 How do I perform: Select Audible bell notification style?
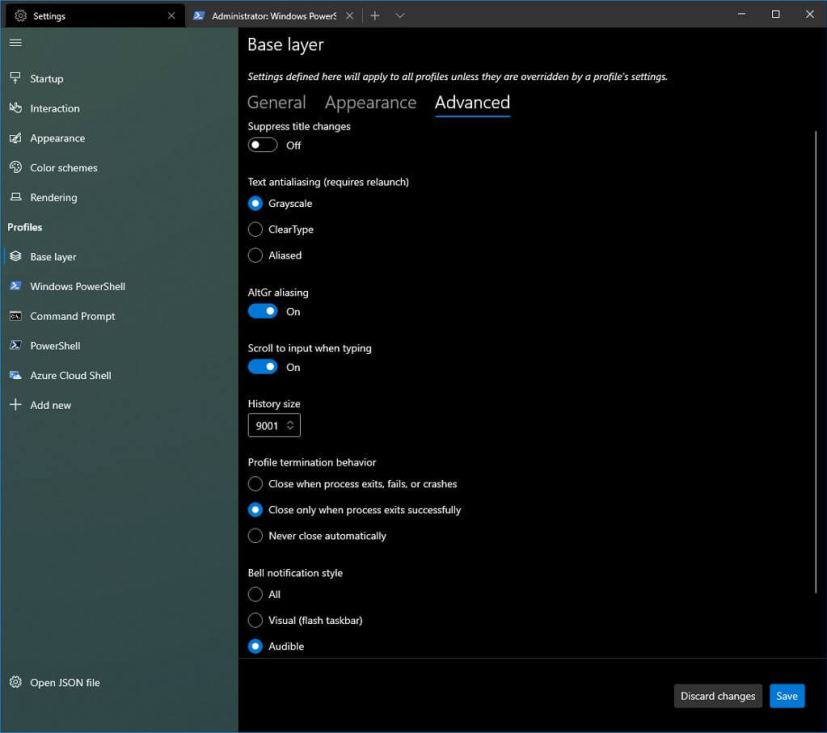coord(276,646)
